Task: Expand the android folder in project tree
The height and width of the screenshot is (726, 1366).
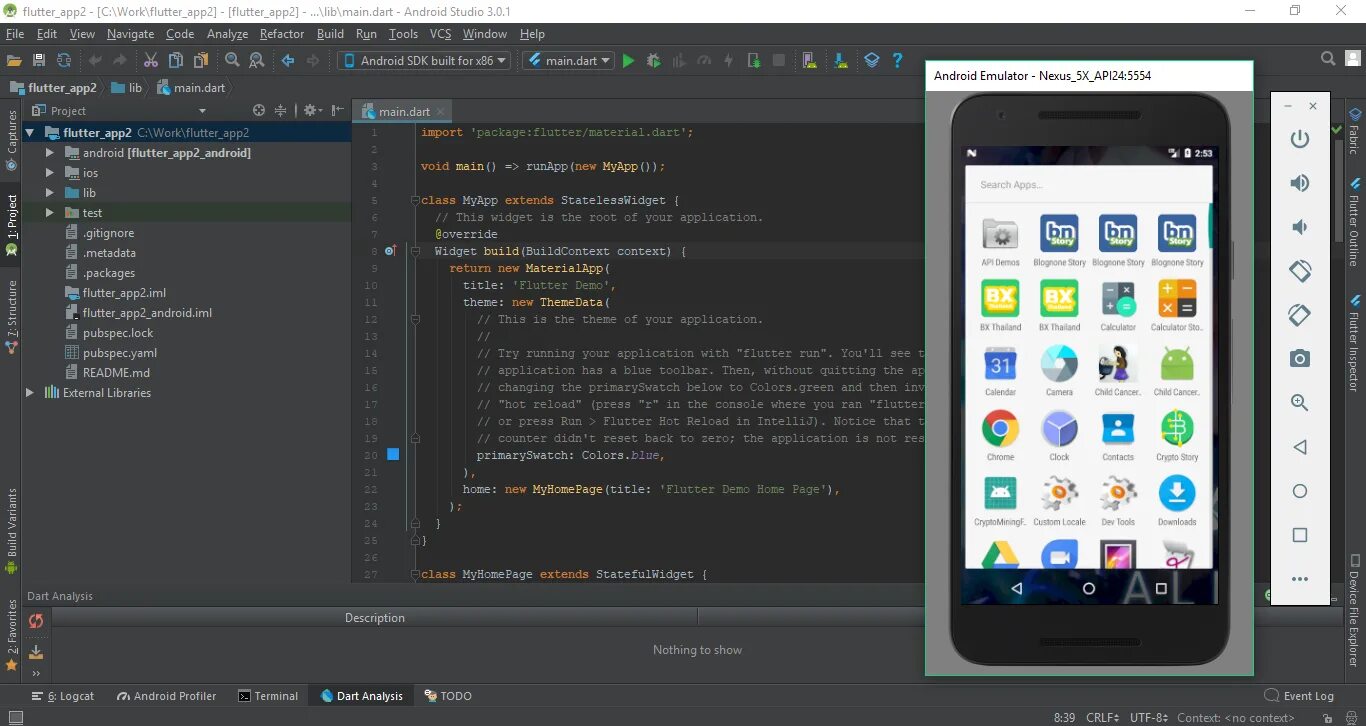Action: 49,153
